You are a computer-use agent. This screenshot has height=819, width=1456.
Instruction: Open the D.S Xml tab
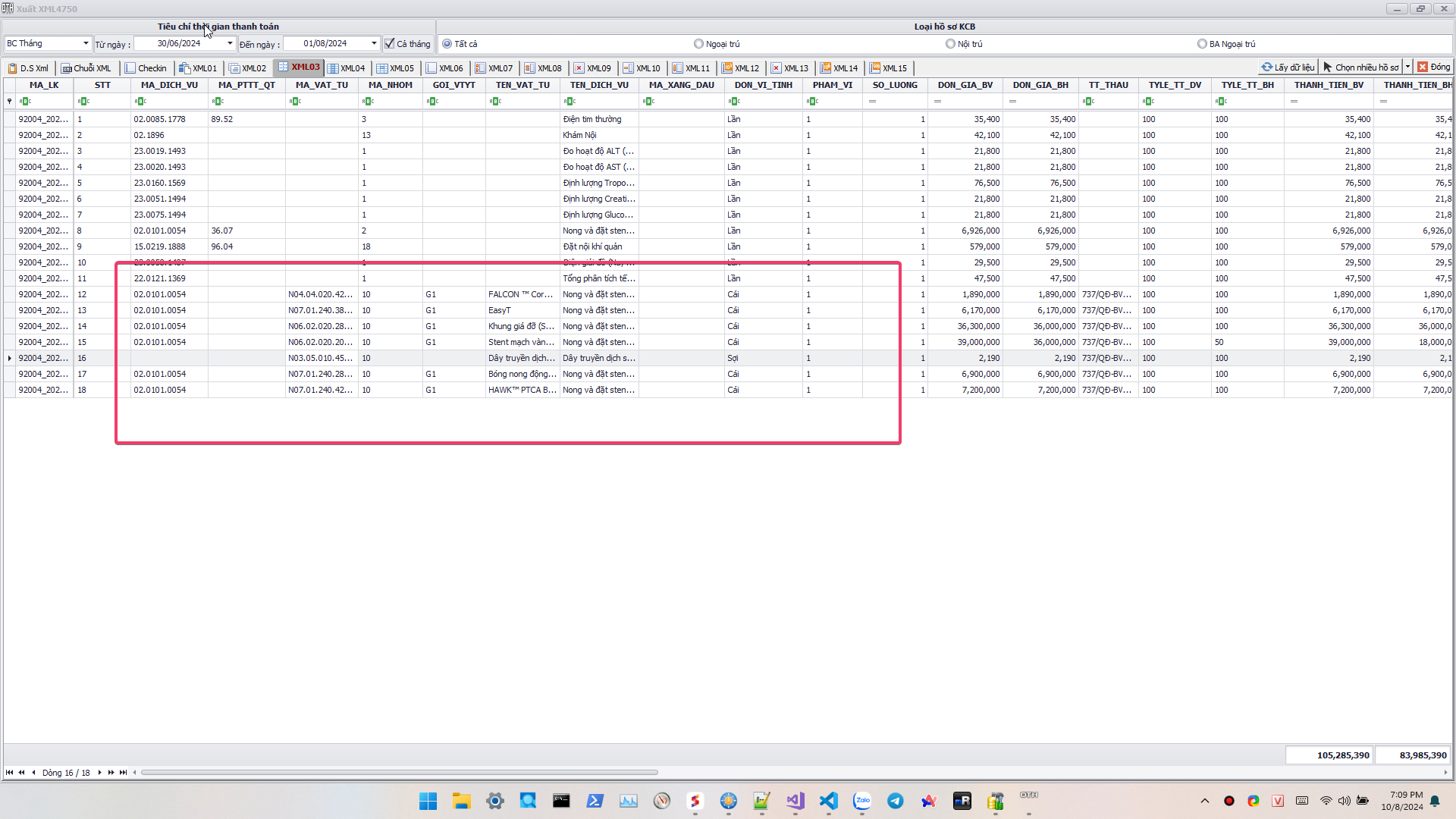28,68
